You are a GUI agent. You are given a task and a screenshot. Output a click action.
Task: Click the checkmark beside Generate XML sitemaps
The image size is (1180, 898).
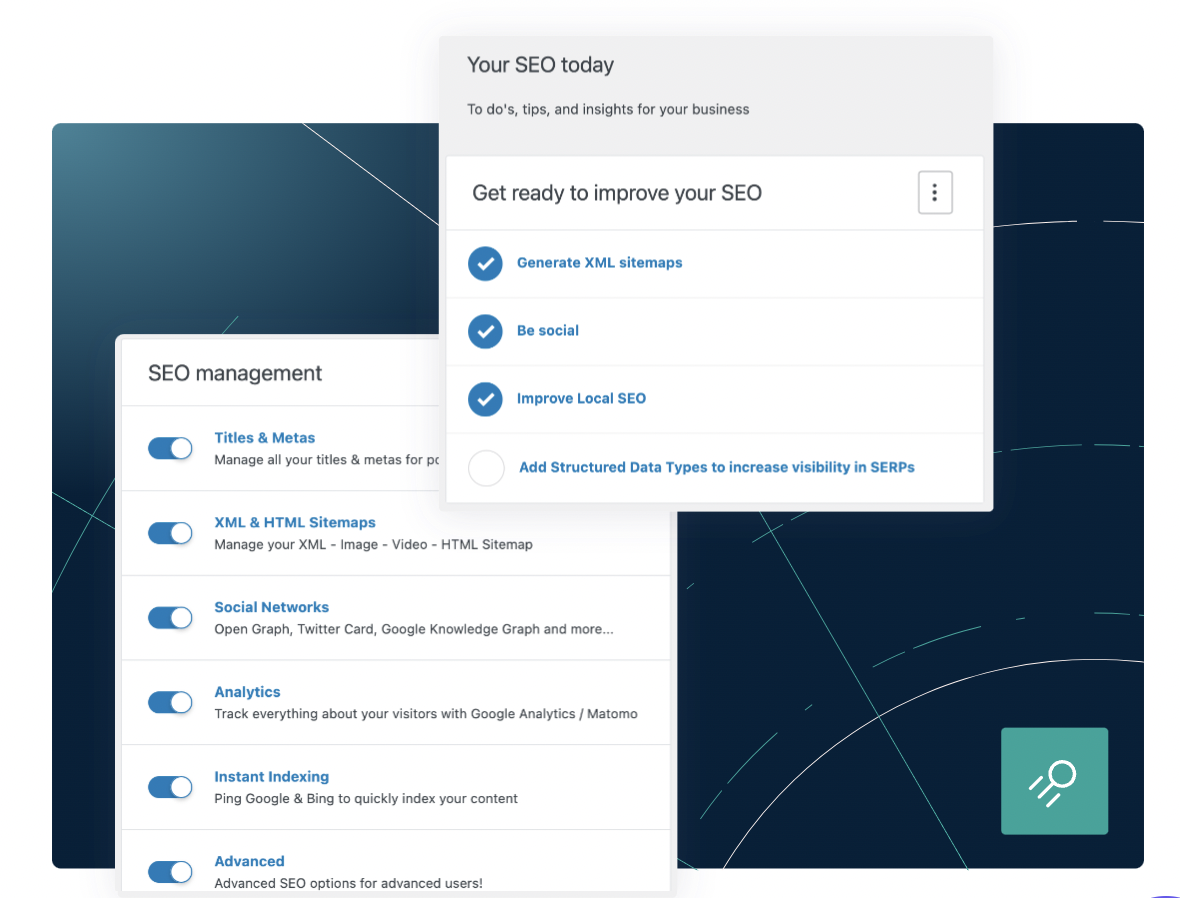pyautogui.click(x=485, y=263)
